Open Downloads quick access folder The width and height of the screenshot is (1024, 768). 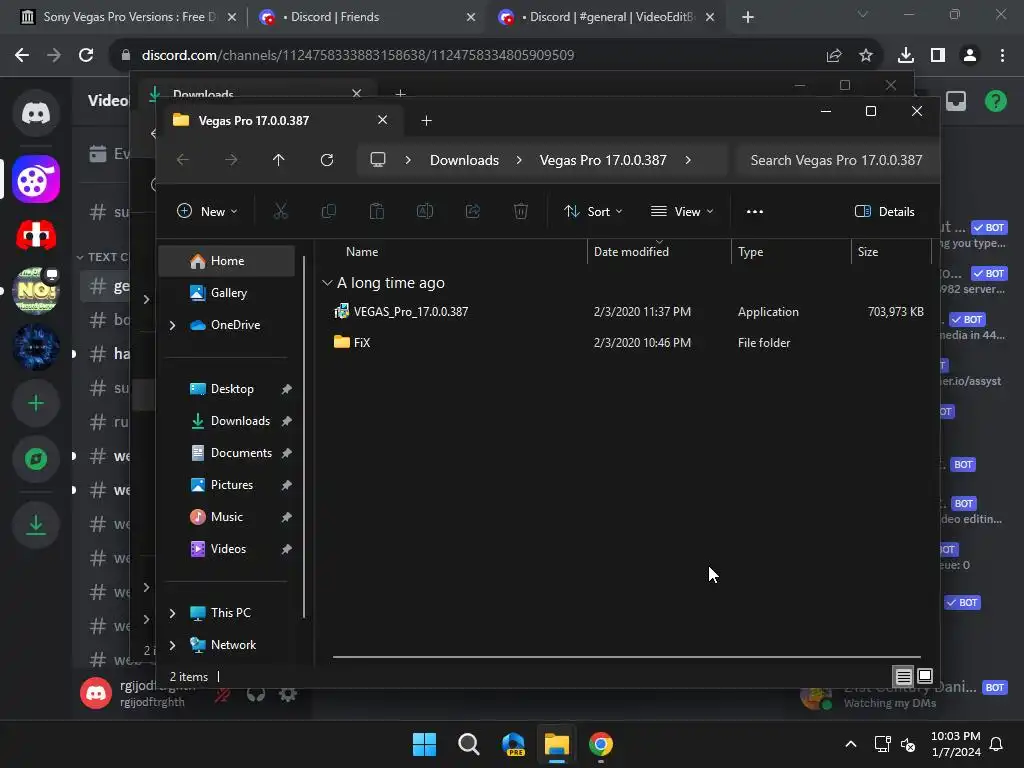[x=227, y=421]
